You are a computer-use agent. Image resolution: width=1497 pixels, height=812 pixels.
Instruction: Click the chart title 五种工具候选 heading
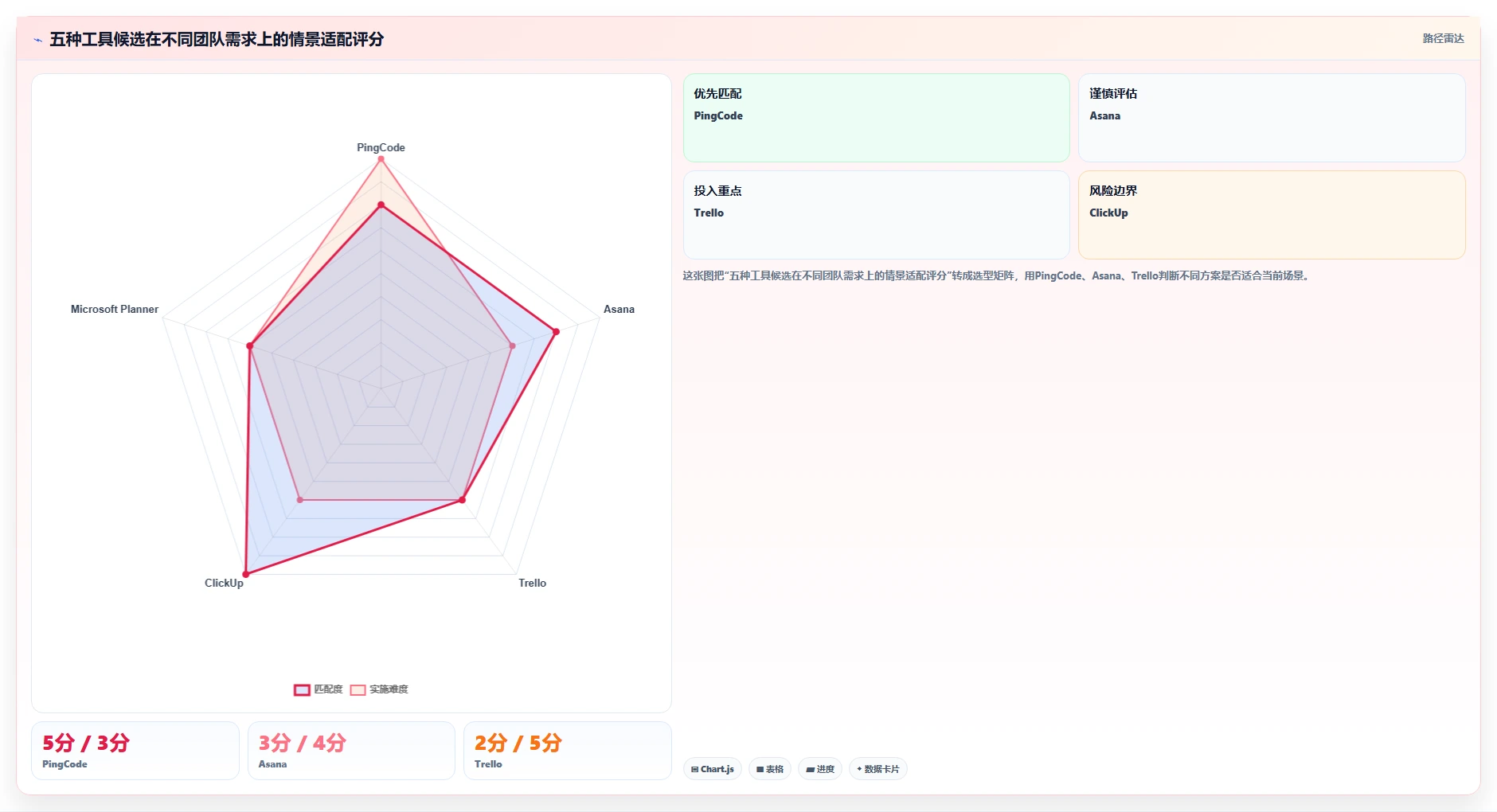click(x=217, y=39)
